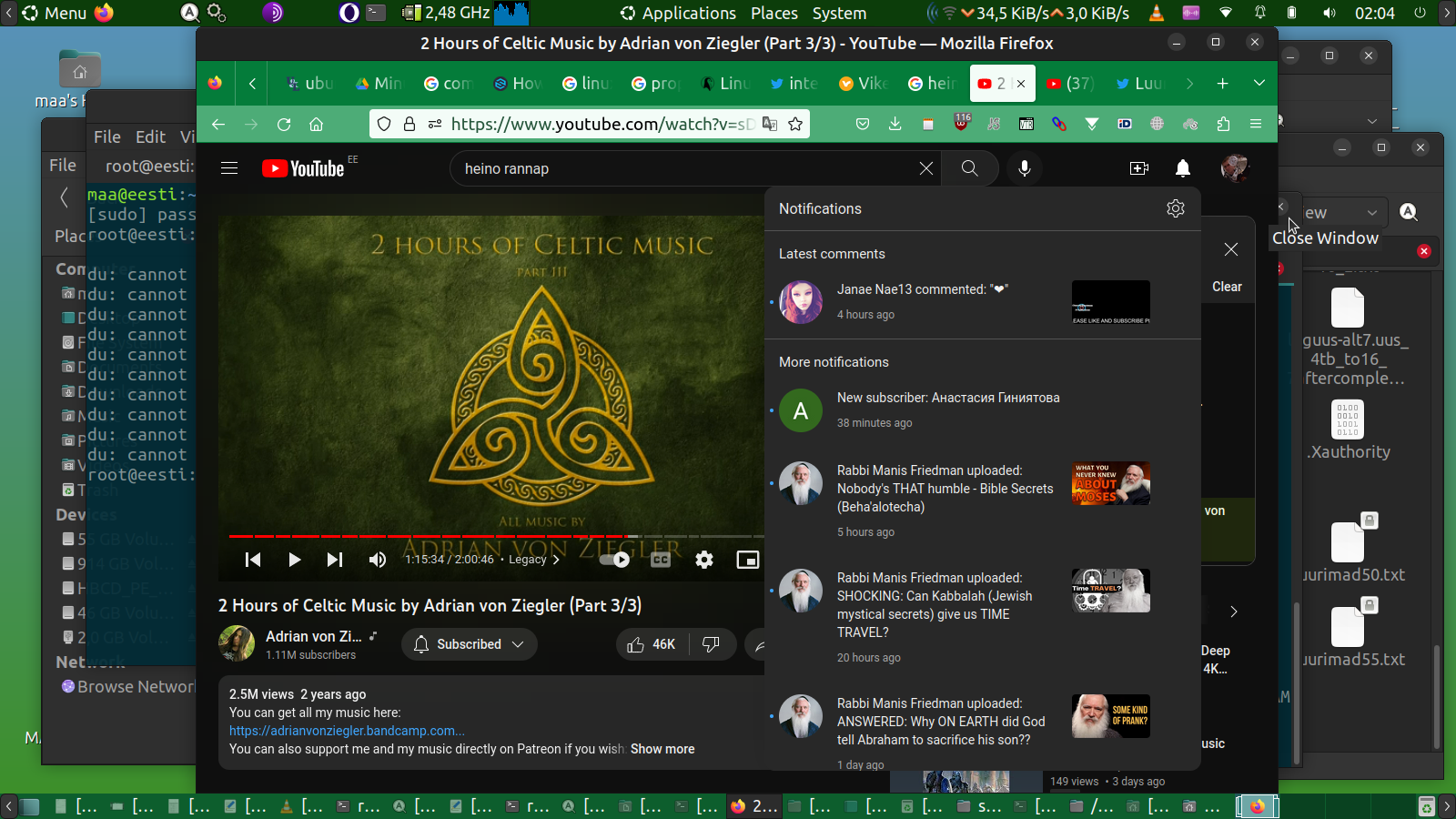The height and width of the screenshot is (819, 1456).
Task: Open the TIME TRAVEL notification thumbnail
Action: [1111, 591]
